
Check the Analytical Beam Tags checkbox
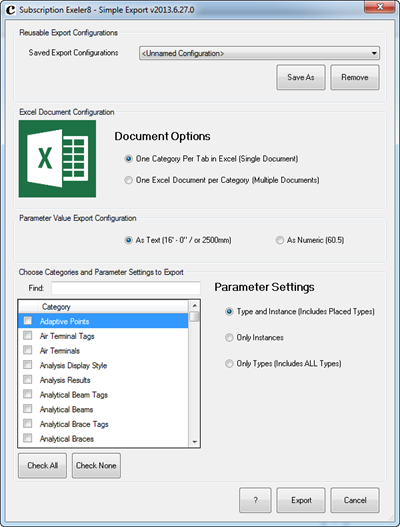pyautogui.click(x=28, y=394)
